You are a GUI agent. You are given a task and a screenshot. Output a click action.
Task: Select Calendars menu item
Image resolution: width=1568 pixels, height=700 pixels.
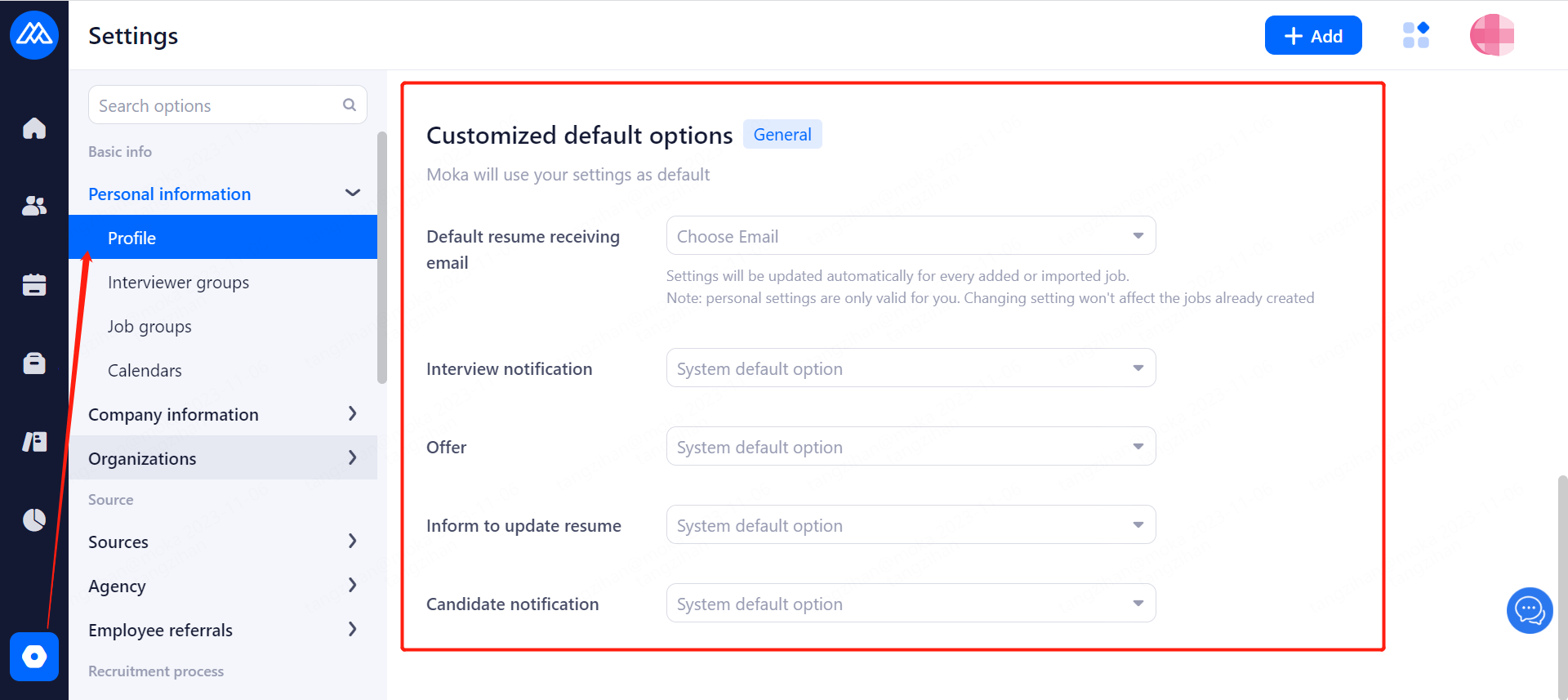click(x=145, y=371)
